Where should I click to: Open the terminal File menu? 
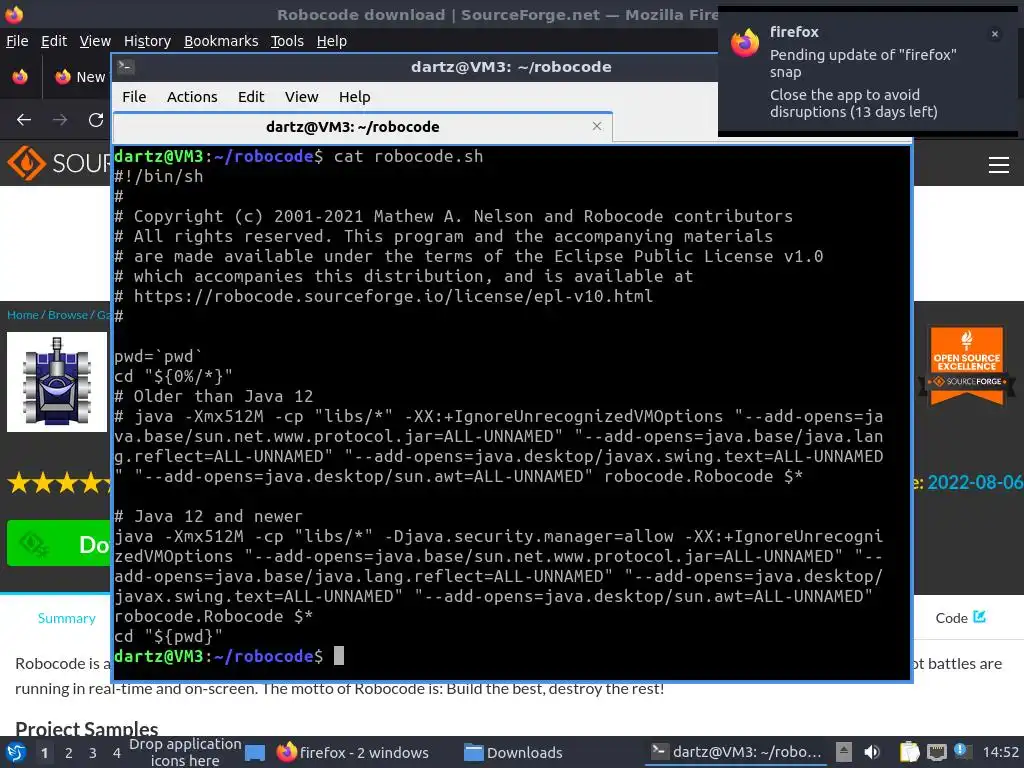134,97
